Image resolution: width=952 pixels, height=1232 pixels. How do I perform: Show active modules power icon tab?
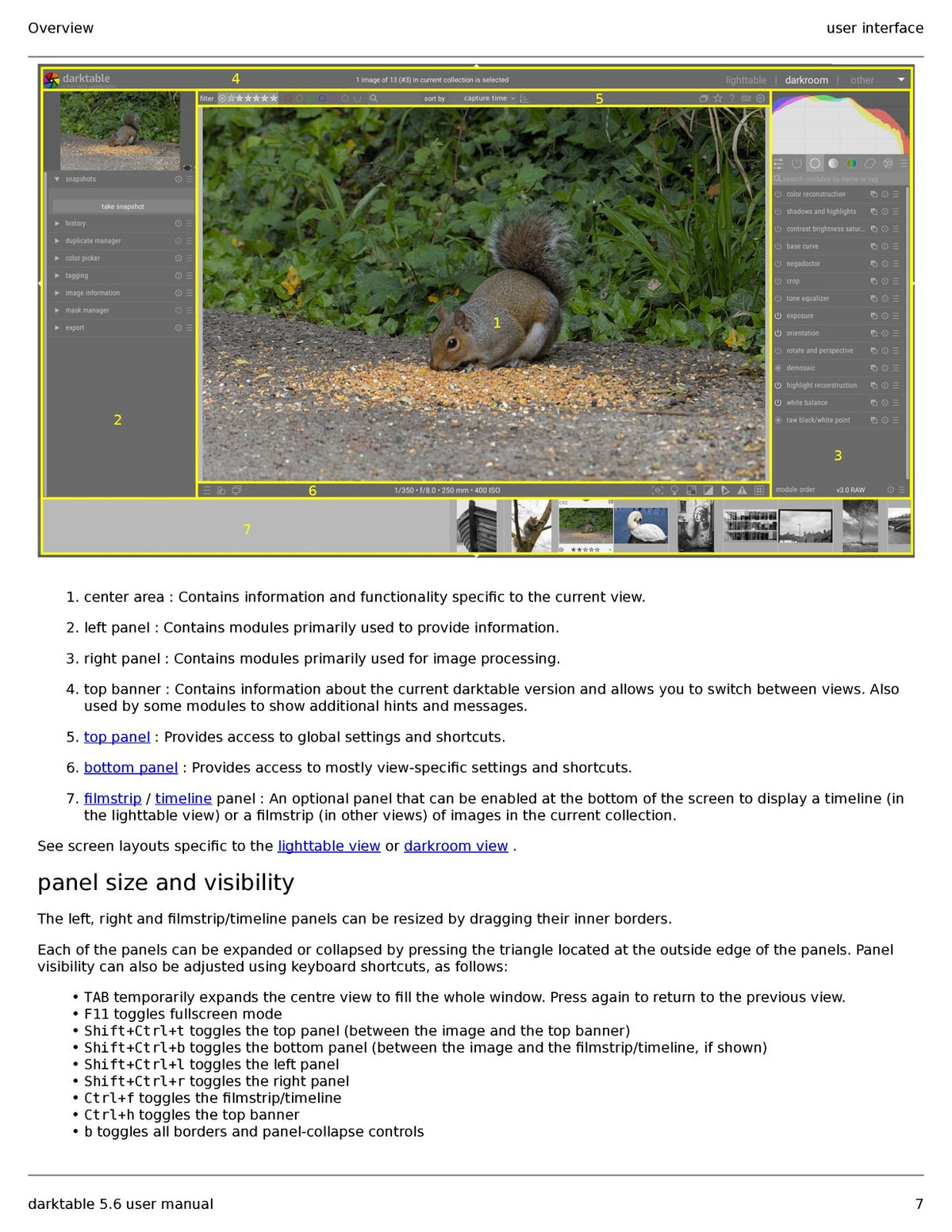click(797, 163)
